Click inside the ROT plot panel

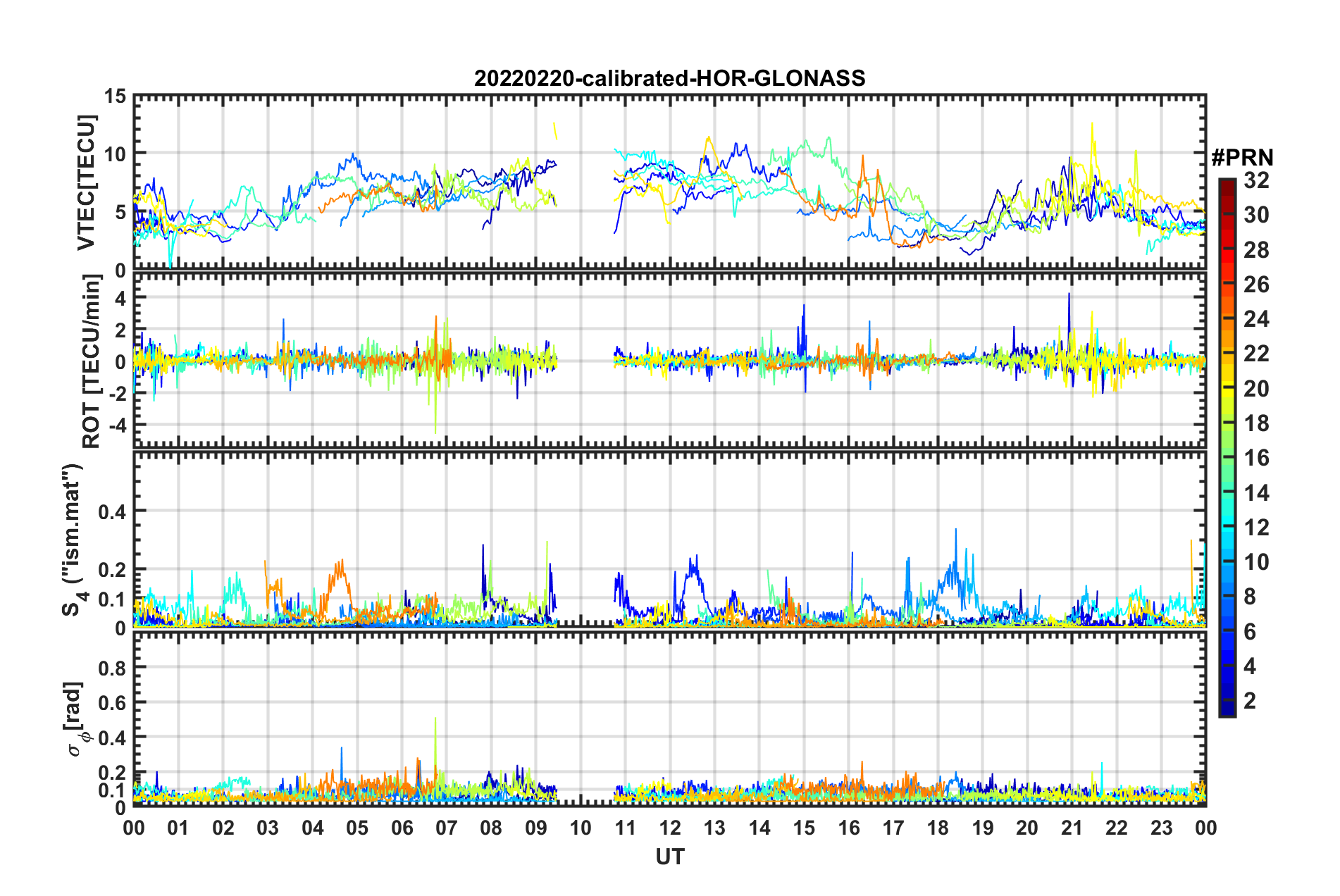click(x=669, y=361)
